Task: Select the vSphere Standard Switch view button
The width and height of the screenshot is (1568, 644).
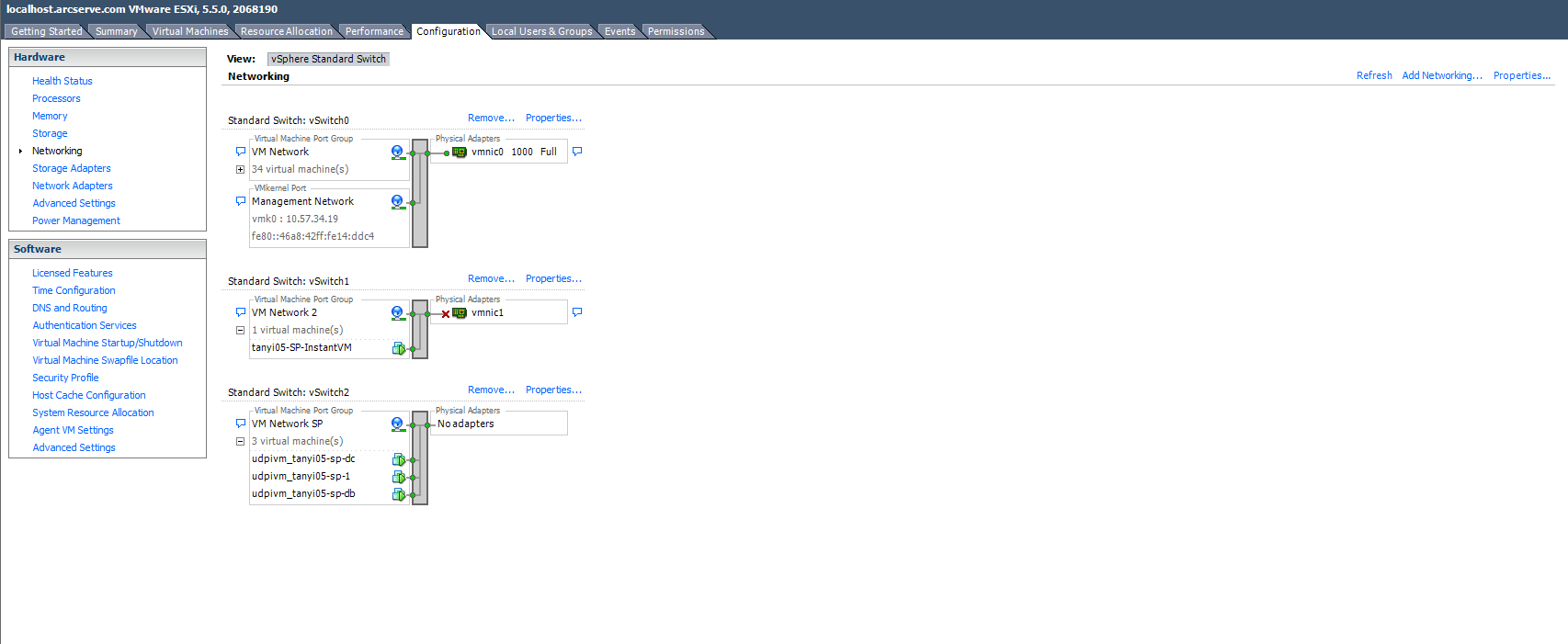Action: point(328,59)
